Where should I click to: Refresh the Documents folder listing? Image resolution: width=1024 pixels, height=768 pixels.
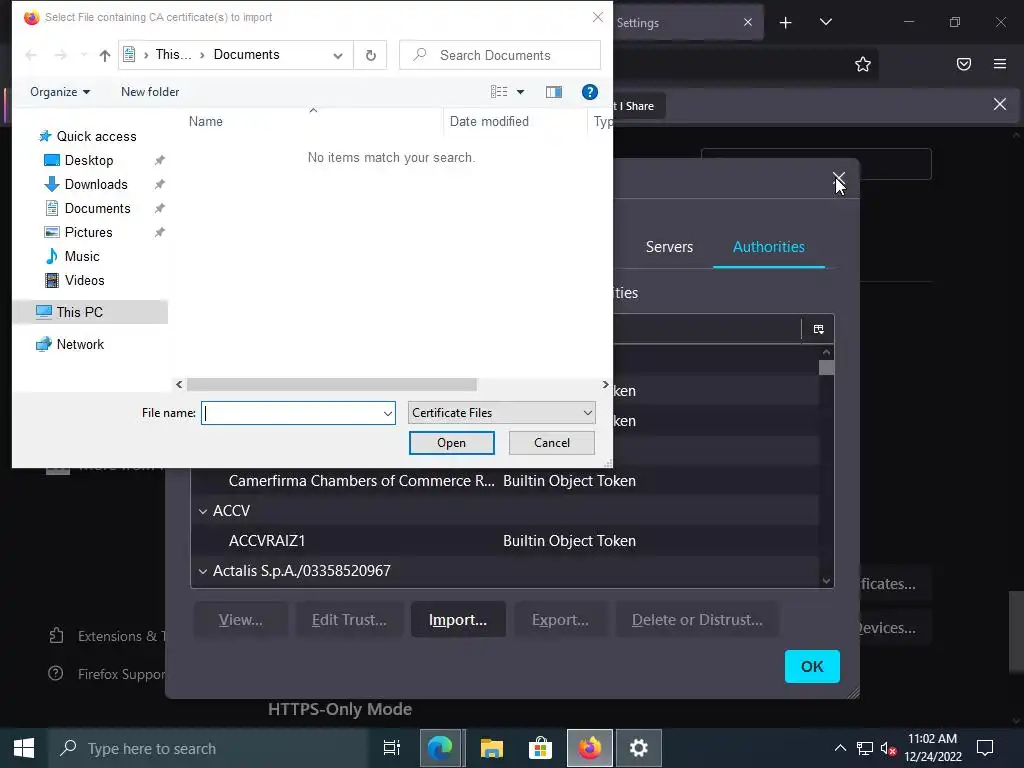pos(370,56)
